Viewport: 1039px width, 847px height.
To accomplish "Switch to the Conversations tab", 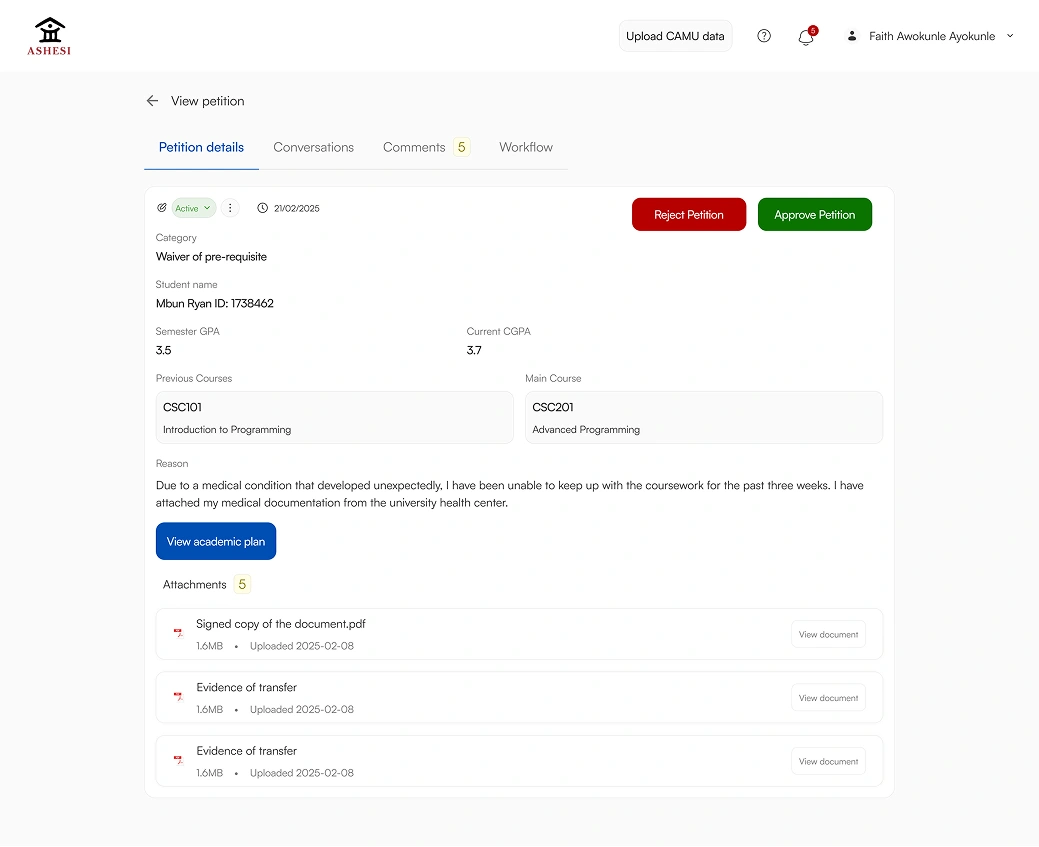I will point(313,147).
